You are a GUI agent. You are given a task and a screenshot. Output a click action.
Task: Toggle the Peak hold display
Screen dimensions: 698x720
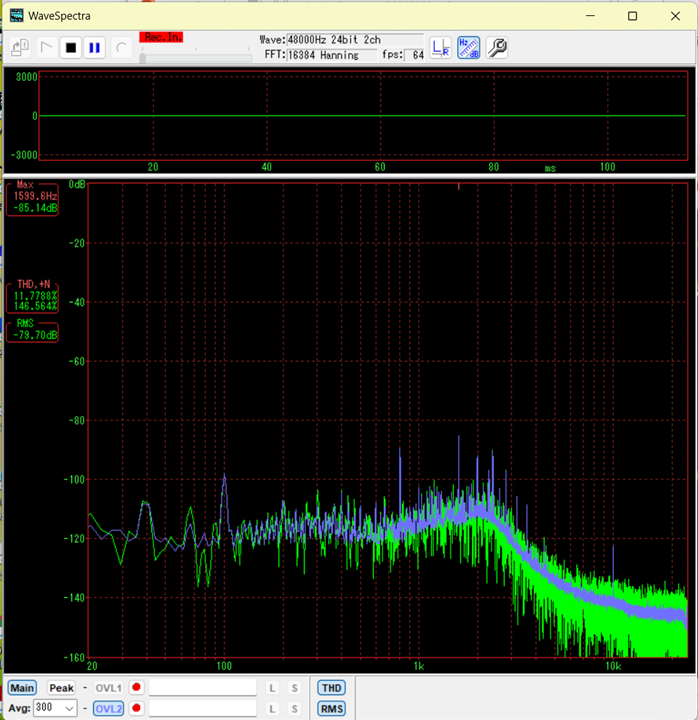pyautogui.click(x=61, y=688)
